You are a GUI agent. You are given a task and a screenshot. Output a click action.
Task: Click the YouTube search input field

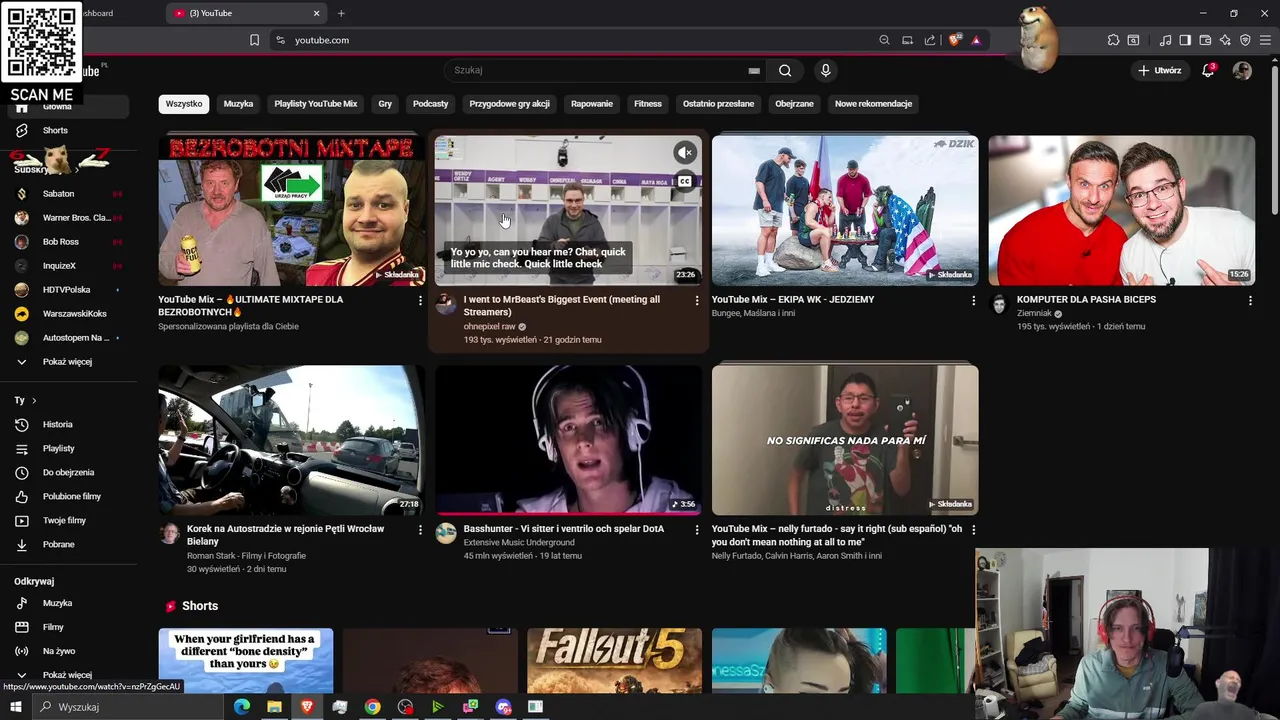(600, 70)
